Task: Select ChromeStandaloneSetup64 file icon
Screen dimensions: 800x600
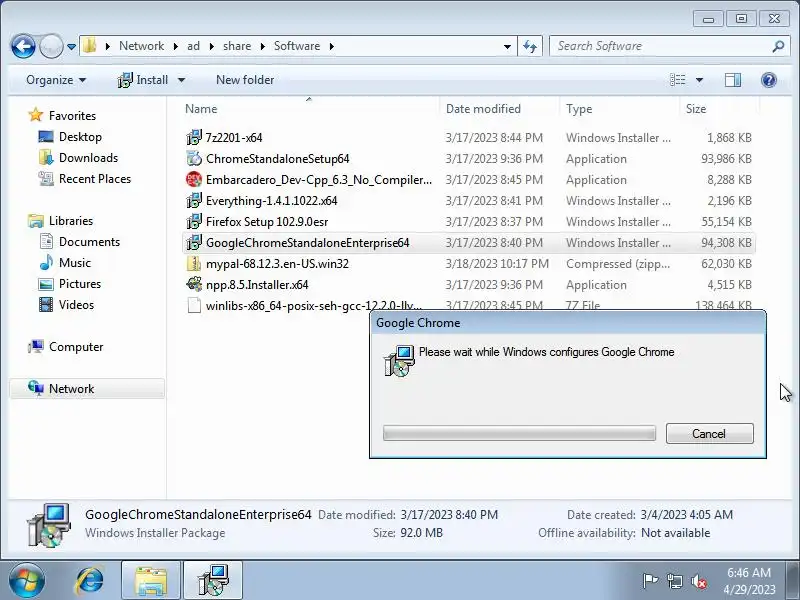Action: (194, 159)
